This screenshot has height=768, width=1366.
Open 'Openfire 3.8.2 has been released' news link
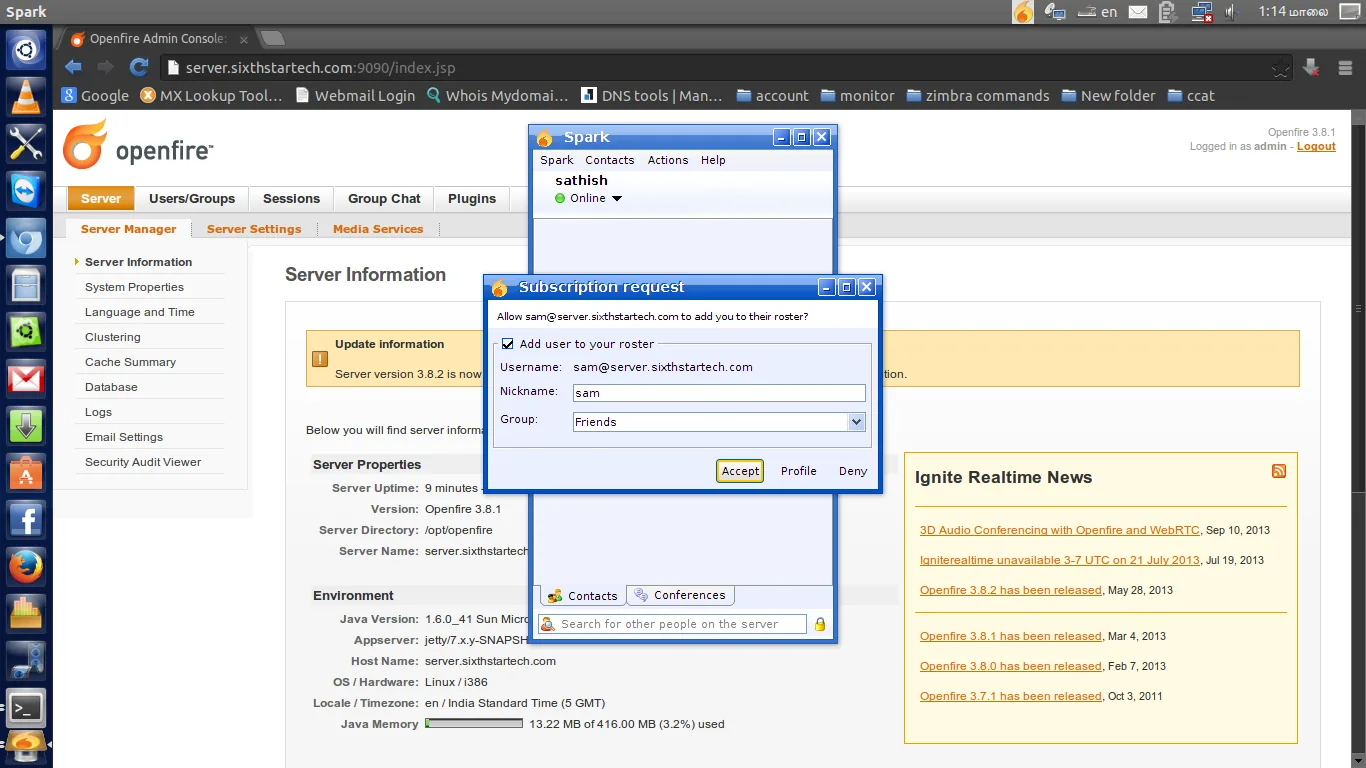click(1010, 590)
